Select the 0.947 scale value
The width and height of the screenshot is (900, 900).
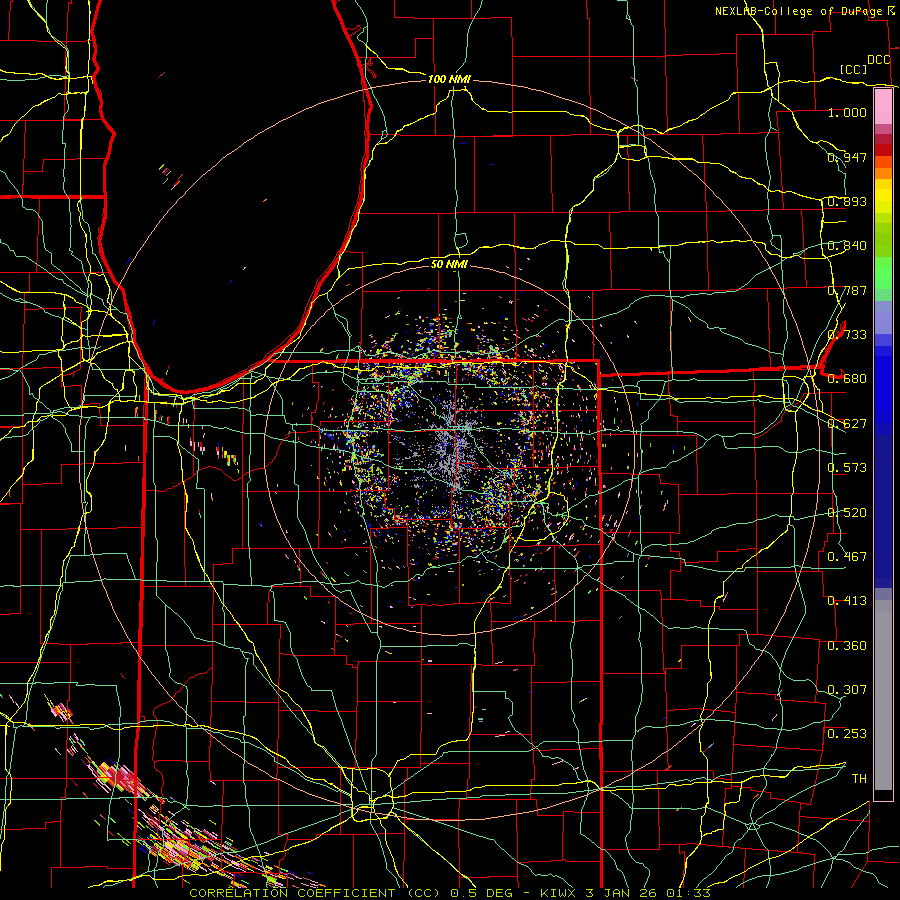(847, 157)
